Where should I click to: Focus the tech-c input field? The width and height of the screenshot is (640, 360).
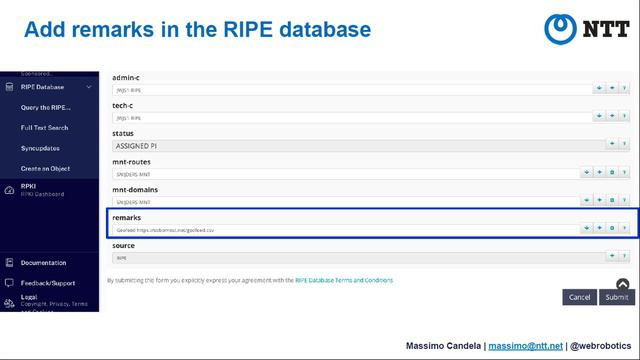pos(352,118)
